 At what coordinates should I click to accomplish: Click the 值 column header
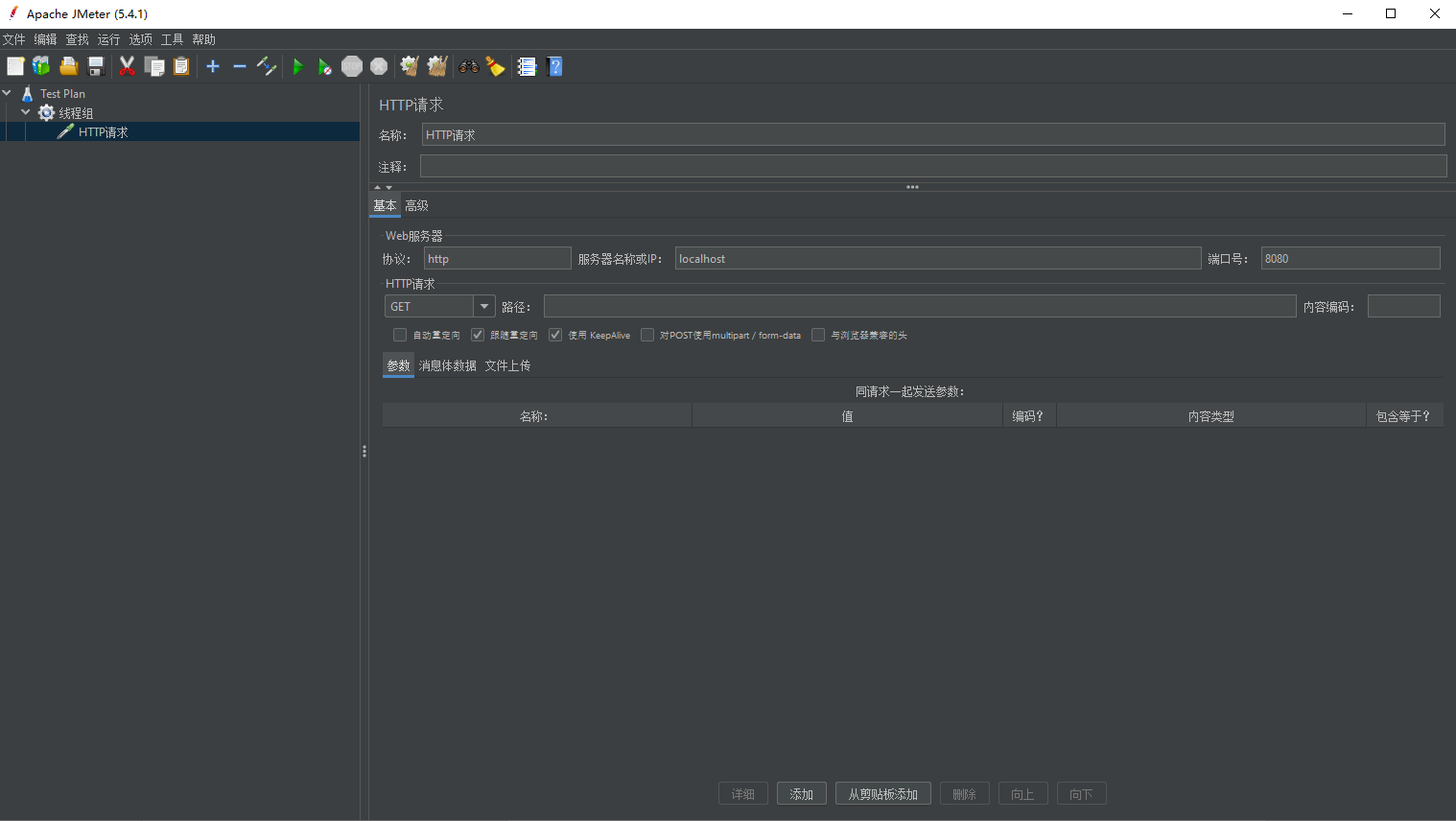[848, 416]
